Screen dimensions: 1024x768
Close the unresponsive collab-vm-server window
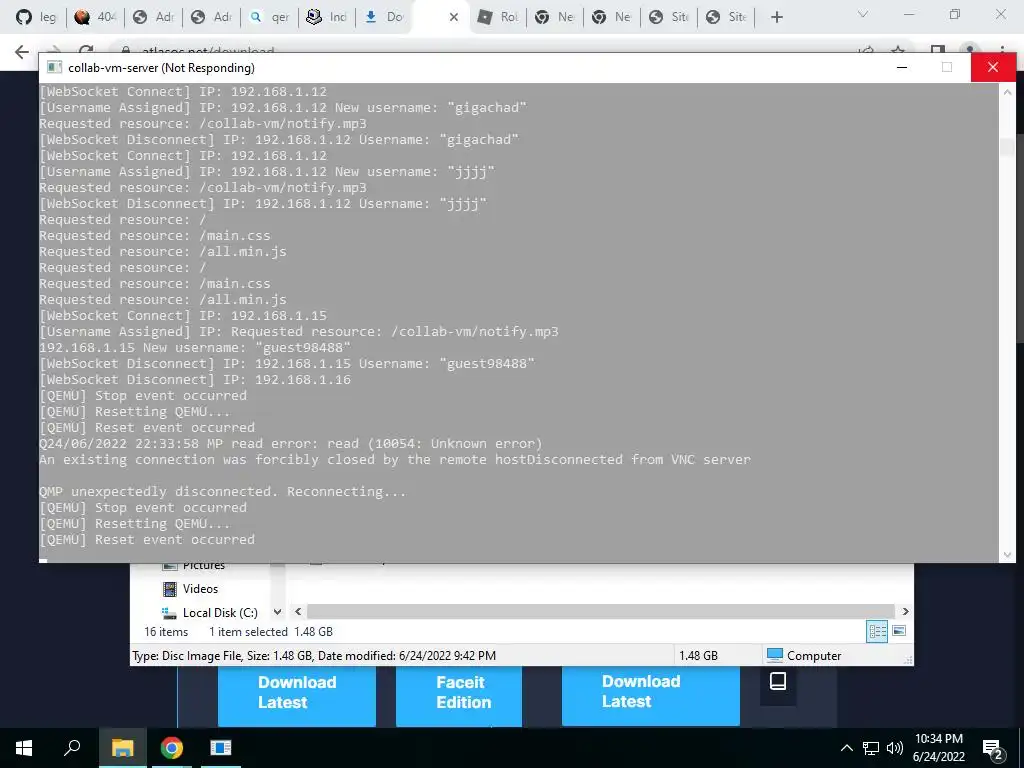click(993, 67)
